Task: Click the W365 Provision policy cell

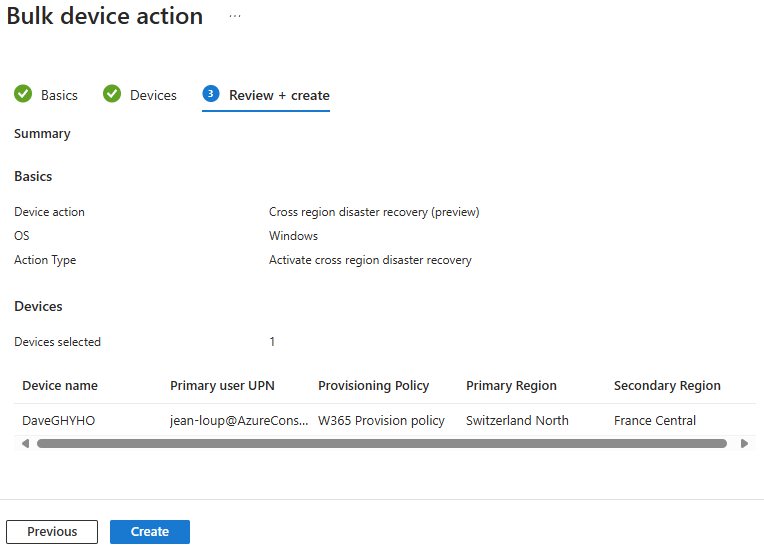Action: coord(381,420)
